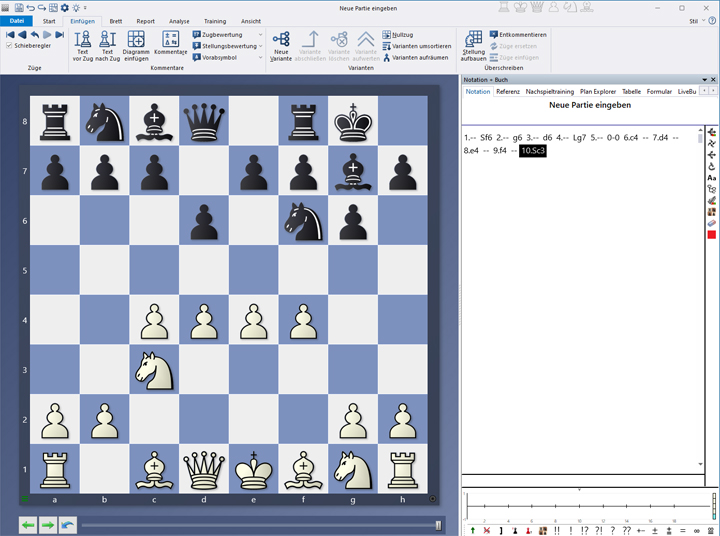Screen dimensions: 720x536
Task: Click the 'Aa' font icon beside notation
Action: 711,177
